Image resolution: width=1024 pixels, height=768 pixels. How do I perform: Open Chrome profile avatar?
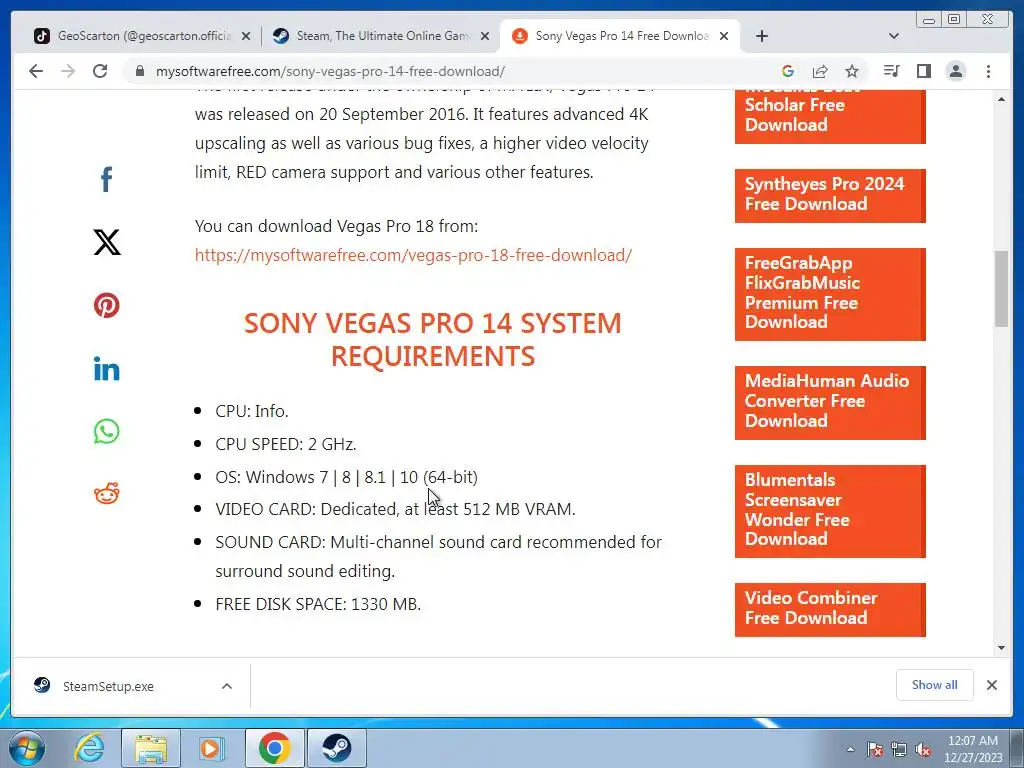coord(955,71)
